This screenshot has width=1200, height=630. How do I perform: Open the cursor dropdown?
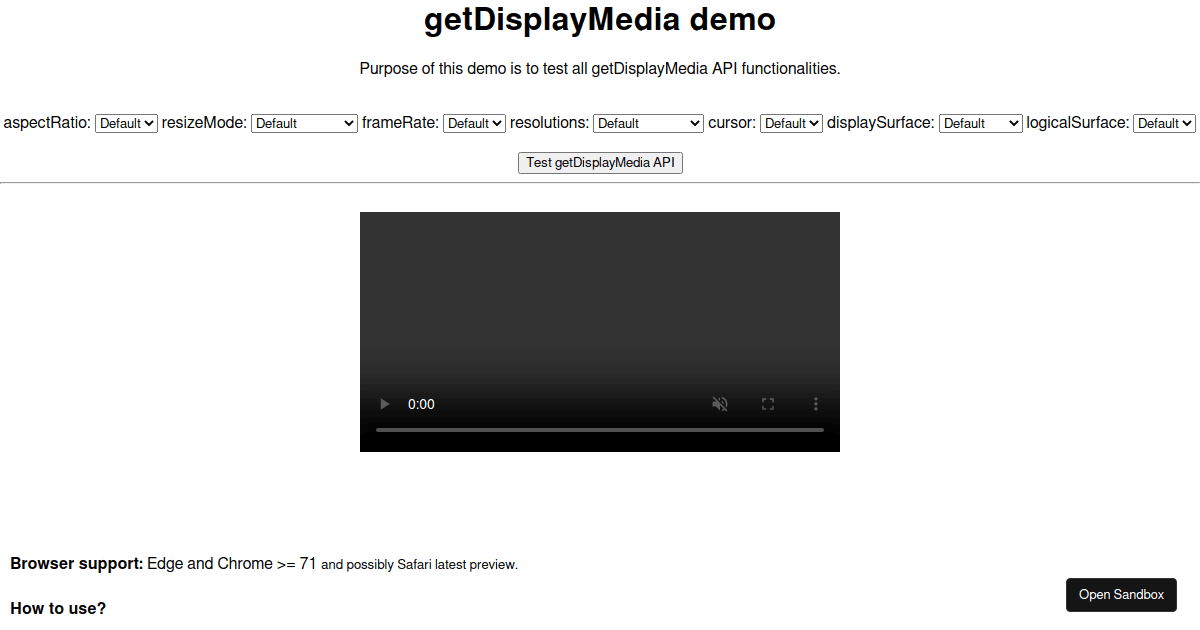tap(791, 123)
